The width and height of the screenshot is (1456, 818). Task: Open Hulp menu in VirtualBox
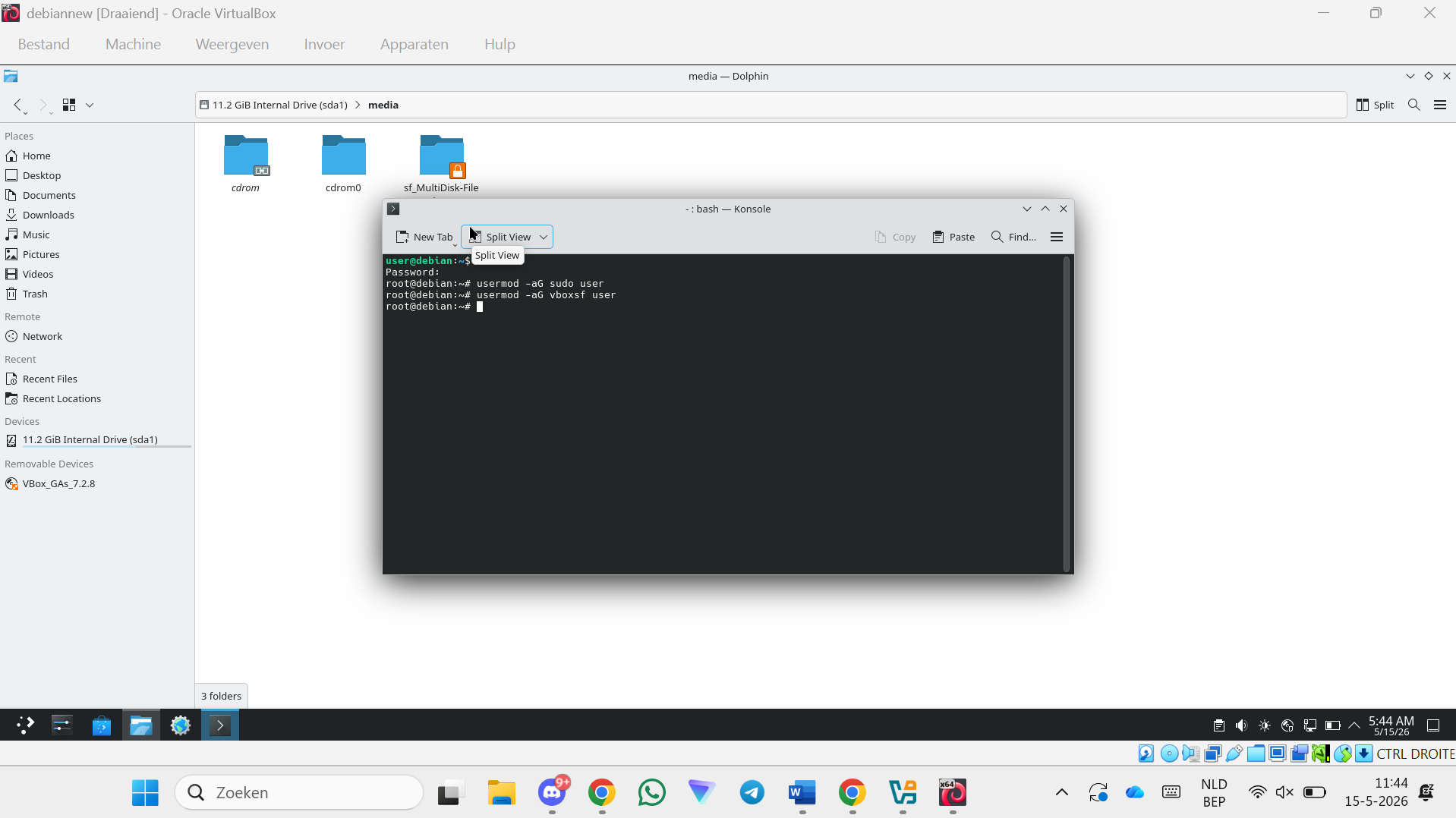pyautogui.click(x=500, y=44)
